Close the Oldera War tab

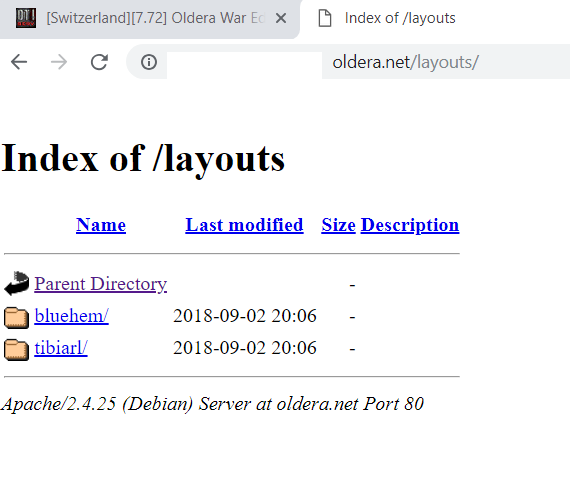click(x=281, y=18)
